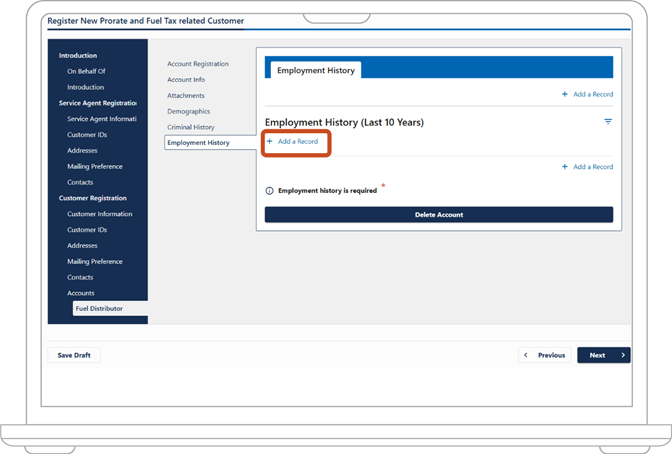The width and height of the screenshot is (672, 454).
Task: Click the Save Draft button
Action: pos(74,355)
